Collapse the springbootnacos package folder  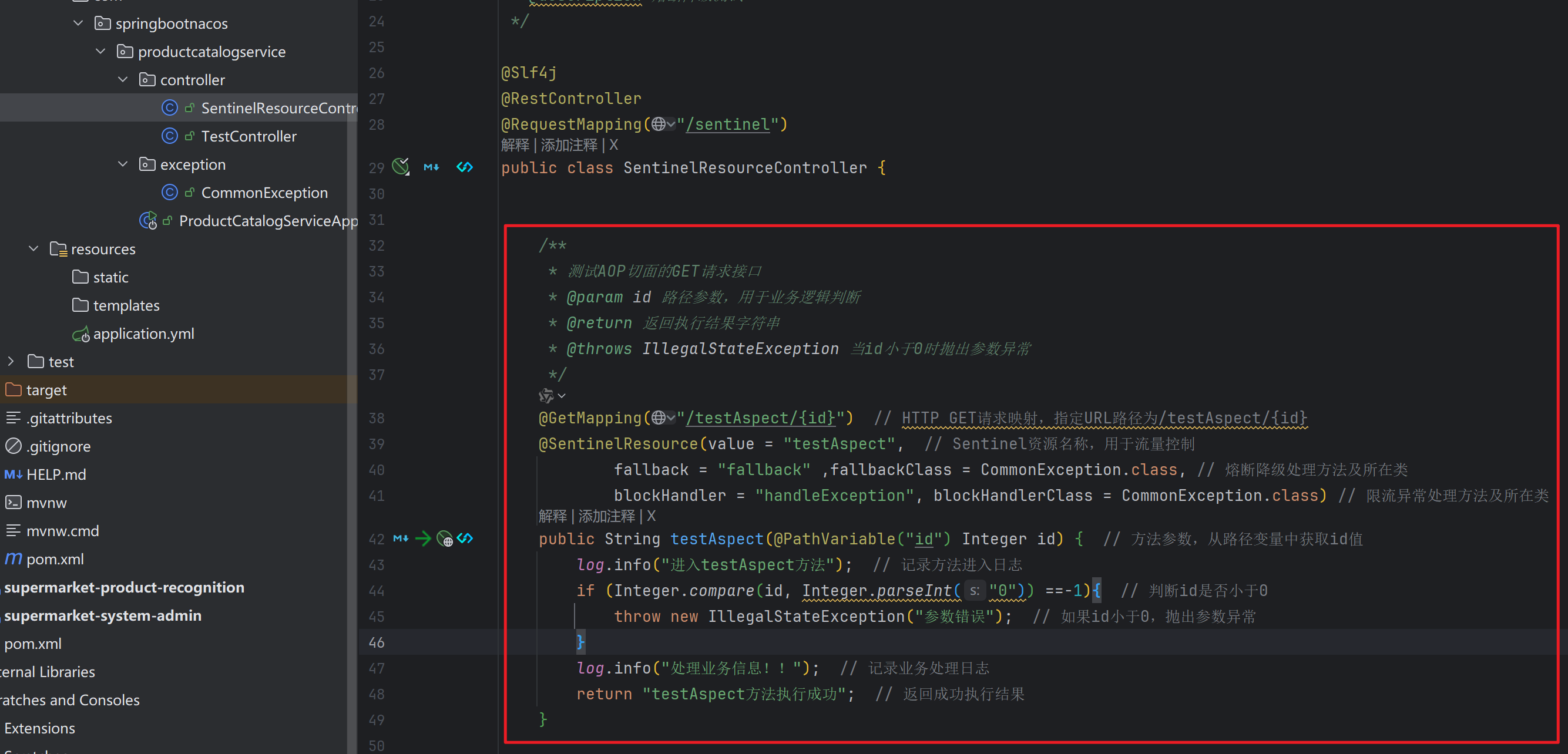tap(78, 23)
